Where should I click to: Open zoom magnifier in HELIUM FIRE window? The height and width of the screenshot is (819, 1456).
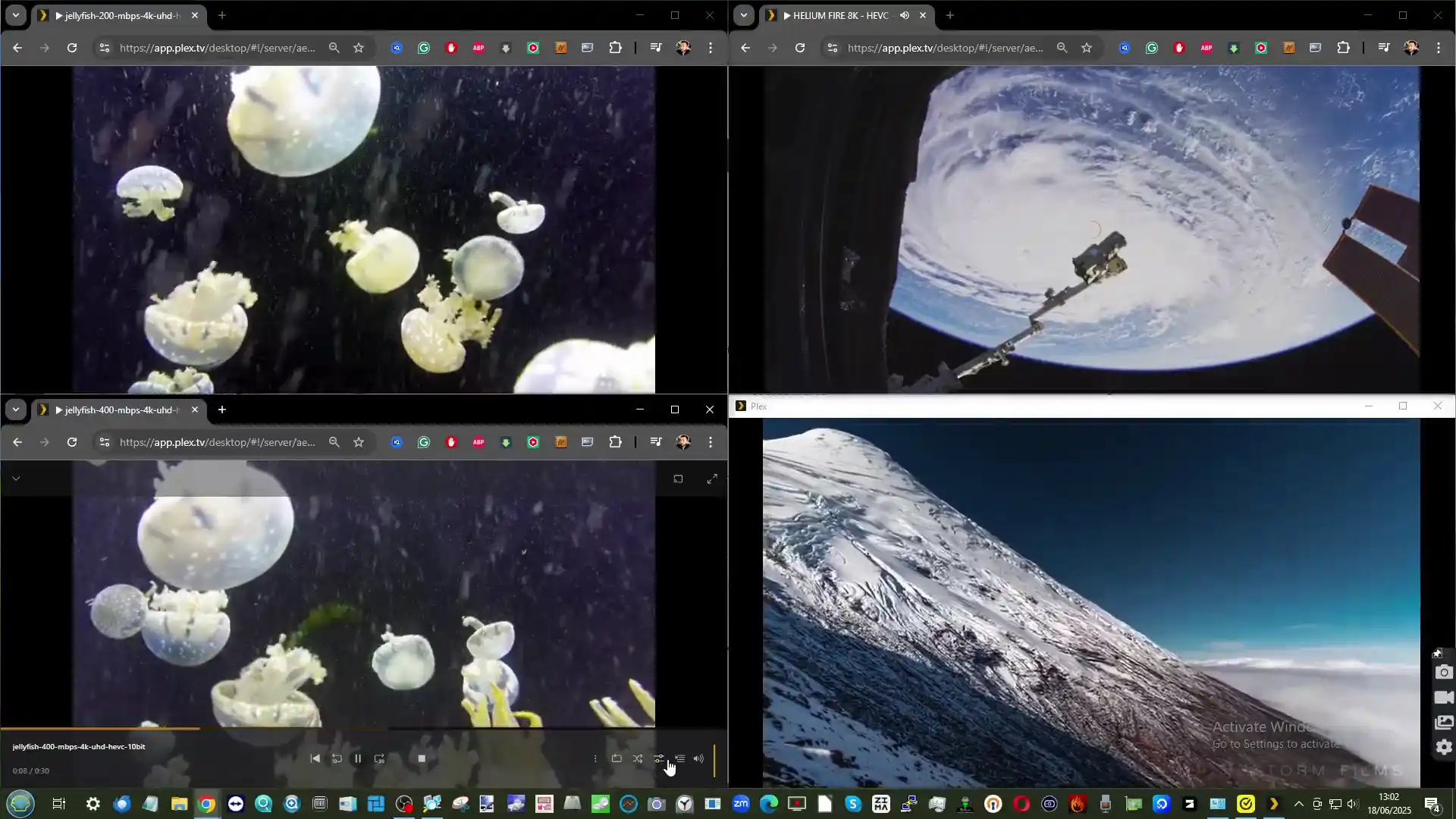tap(1062, 48)
